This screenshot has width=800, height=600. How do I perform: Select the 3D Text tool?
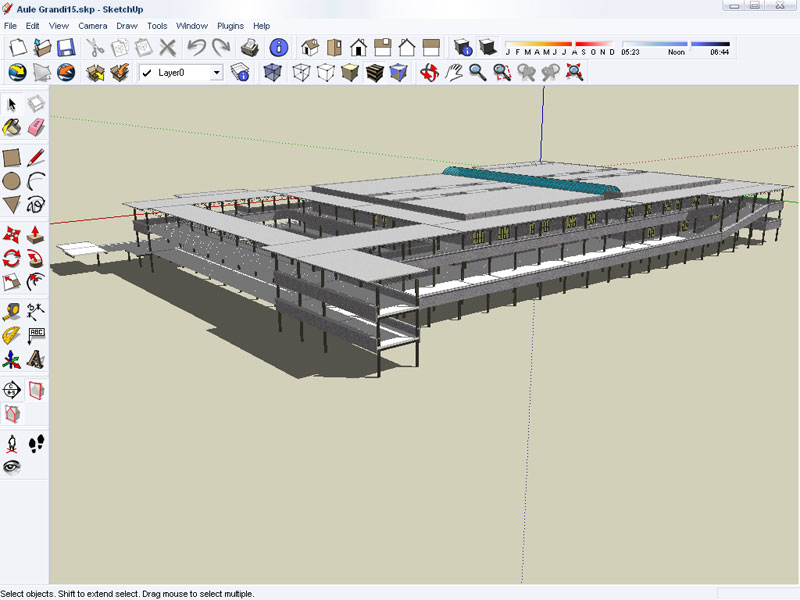click(x=36, y=359)
